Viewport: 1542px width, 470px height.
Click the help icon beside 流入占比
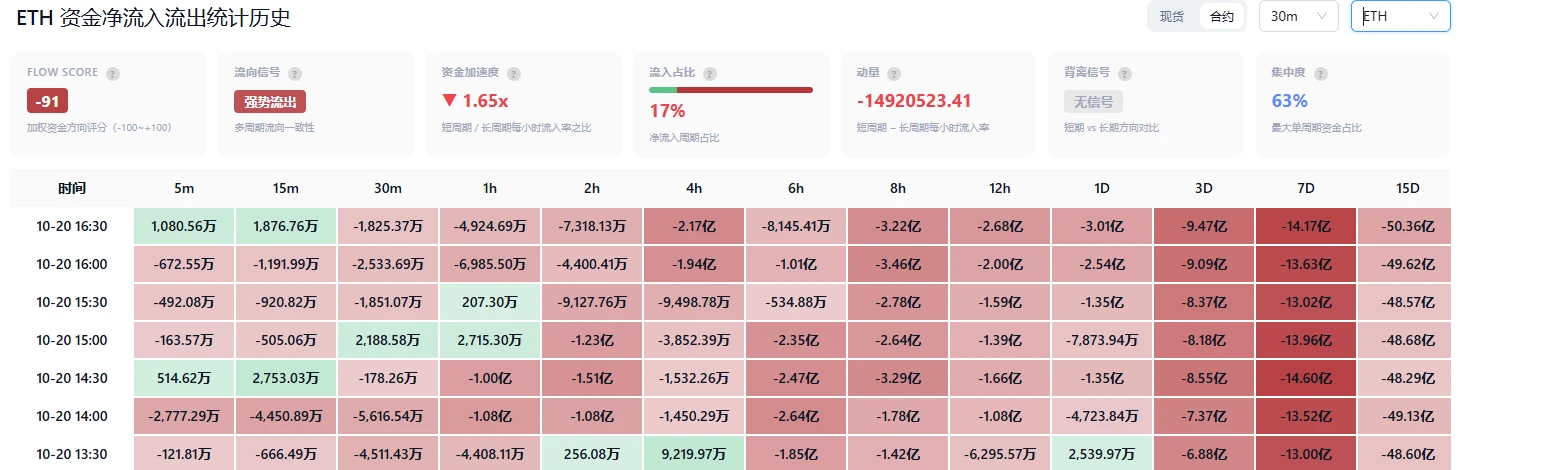point(709,74)
